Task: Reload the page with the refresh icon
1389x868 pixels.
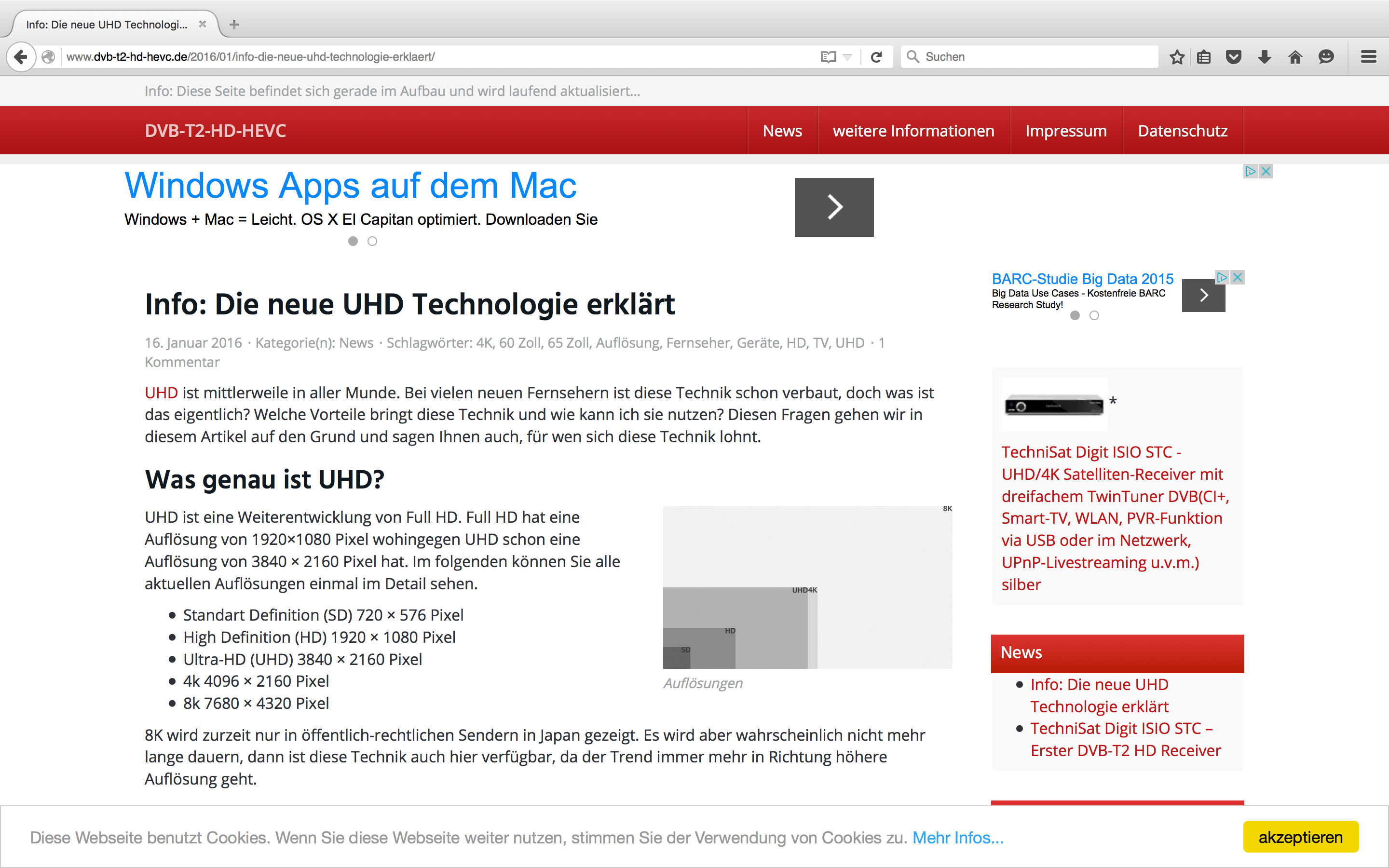Action: (x=876, y=57)
